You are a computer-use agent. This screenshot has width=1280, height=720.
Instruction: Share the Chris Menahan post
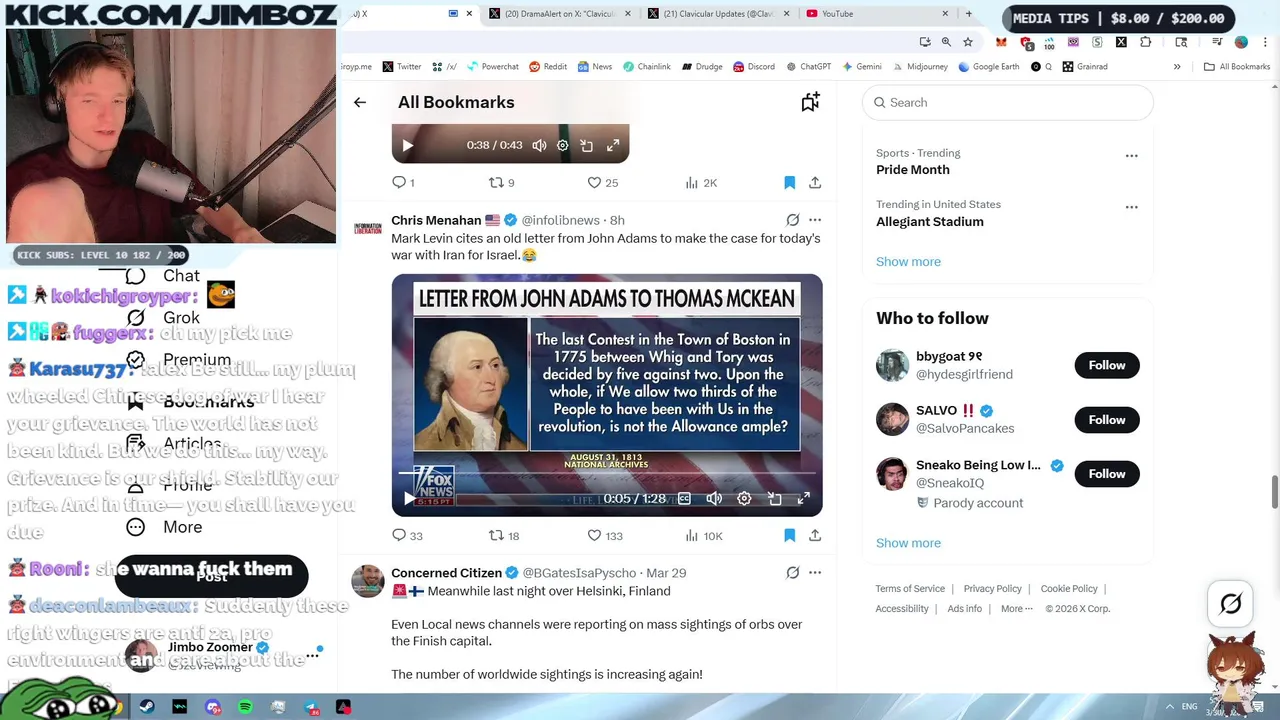pos(815,535)
